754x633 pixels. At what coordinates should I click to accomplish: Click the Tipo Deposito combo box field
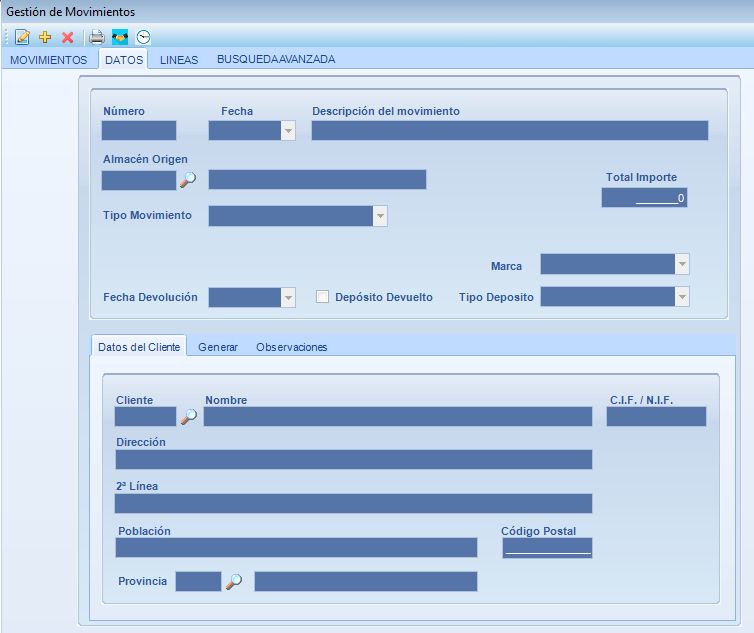click(x=608, y=297)
